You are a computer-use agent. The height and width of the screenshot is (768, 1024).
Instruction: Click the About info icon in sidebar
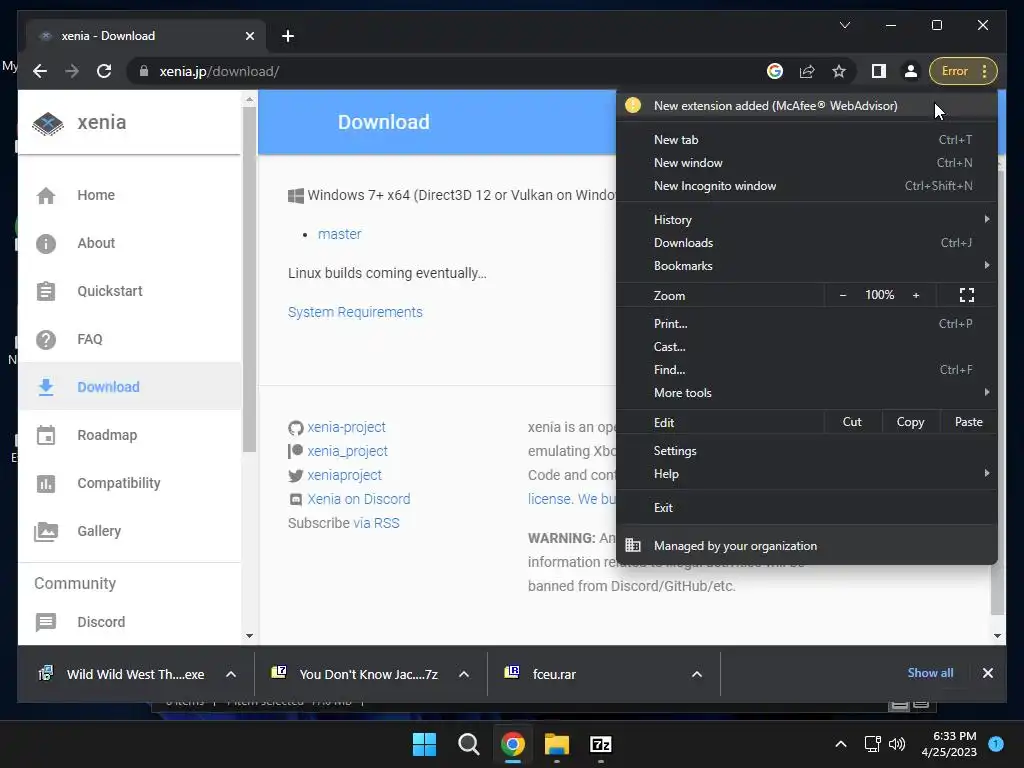pos(46,244)
